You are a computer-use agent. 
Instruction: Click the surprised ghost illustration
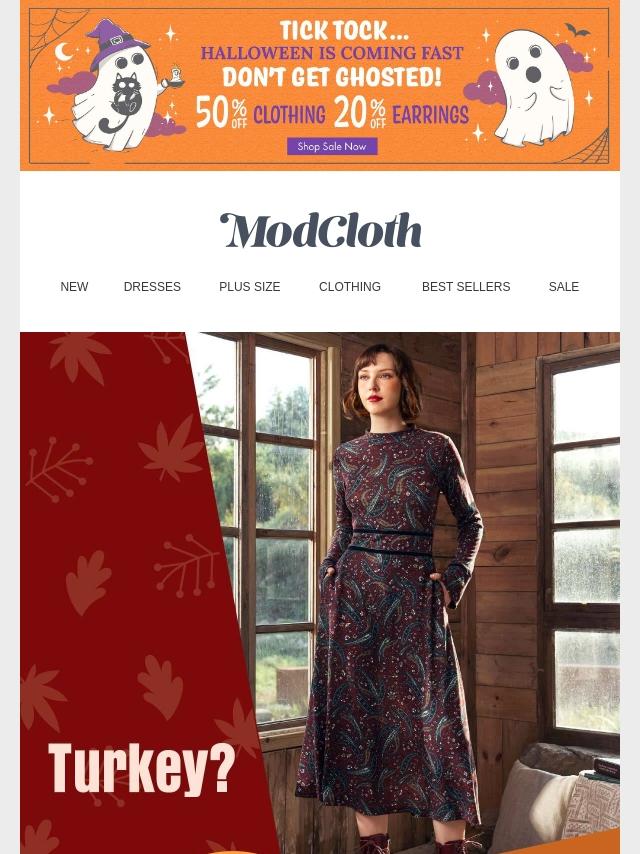tap(534, 87)
